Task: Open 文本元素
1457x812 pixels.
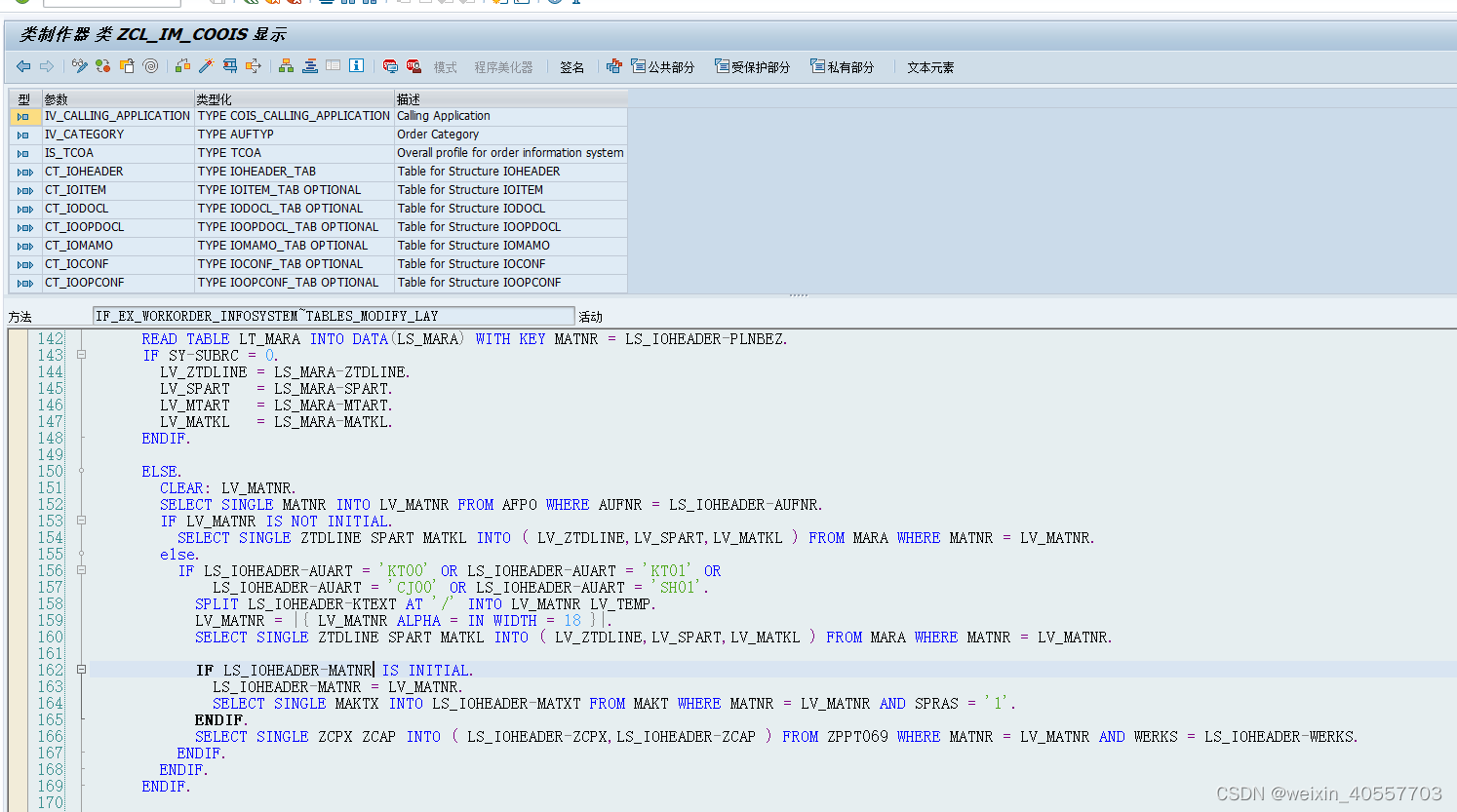Action: (x=928, y=66)
